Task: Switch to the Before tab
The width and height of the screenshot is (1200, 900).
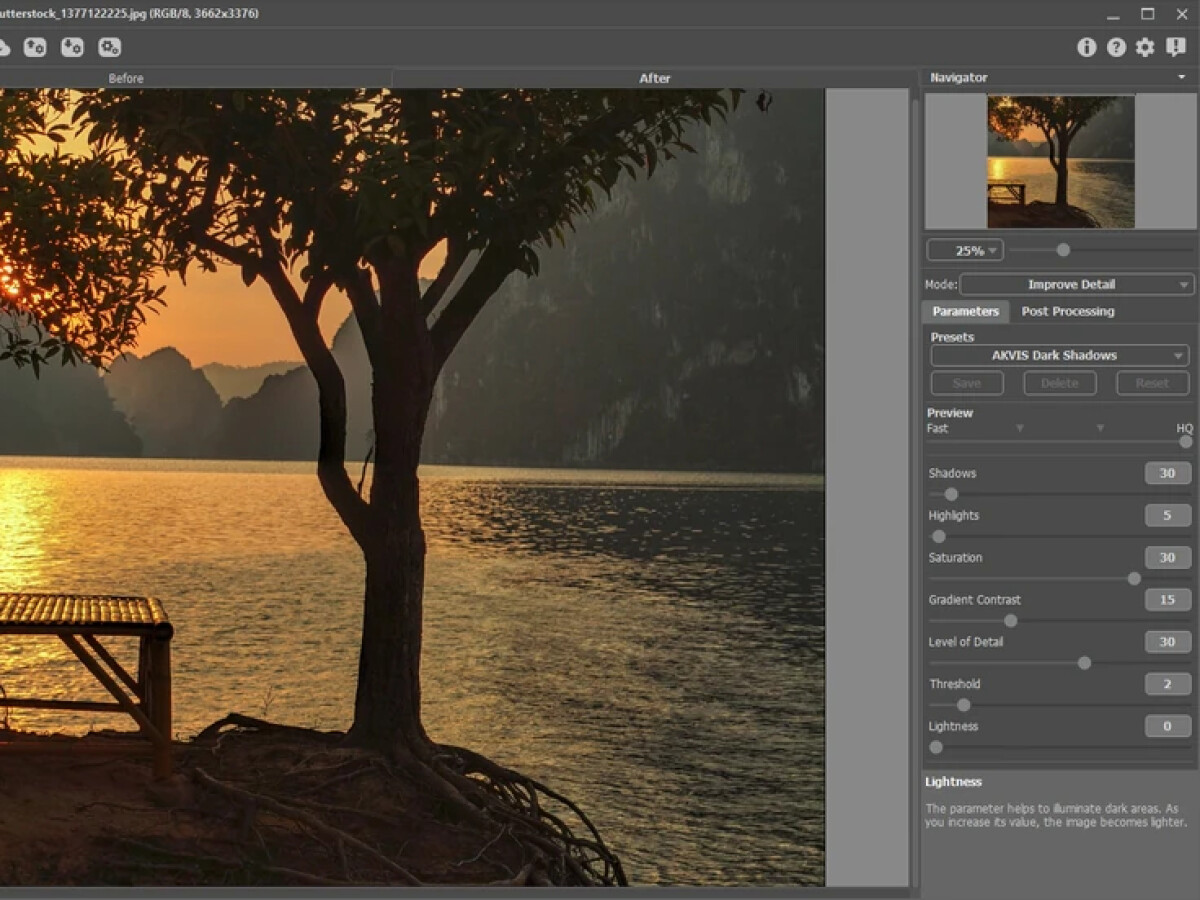Action: (x=126, y=78)
